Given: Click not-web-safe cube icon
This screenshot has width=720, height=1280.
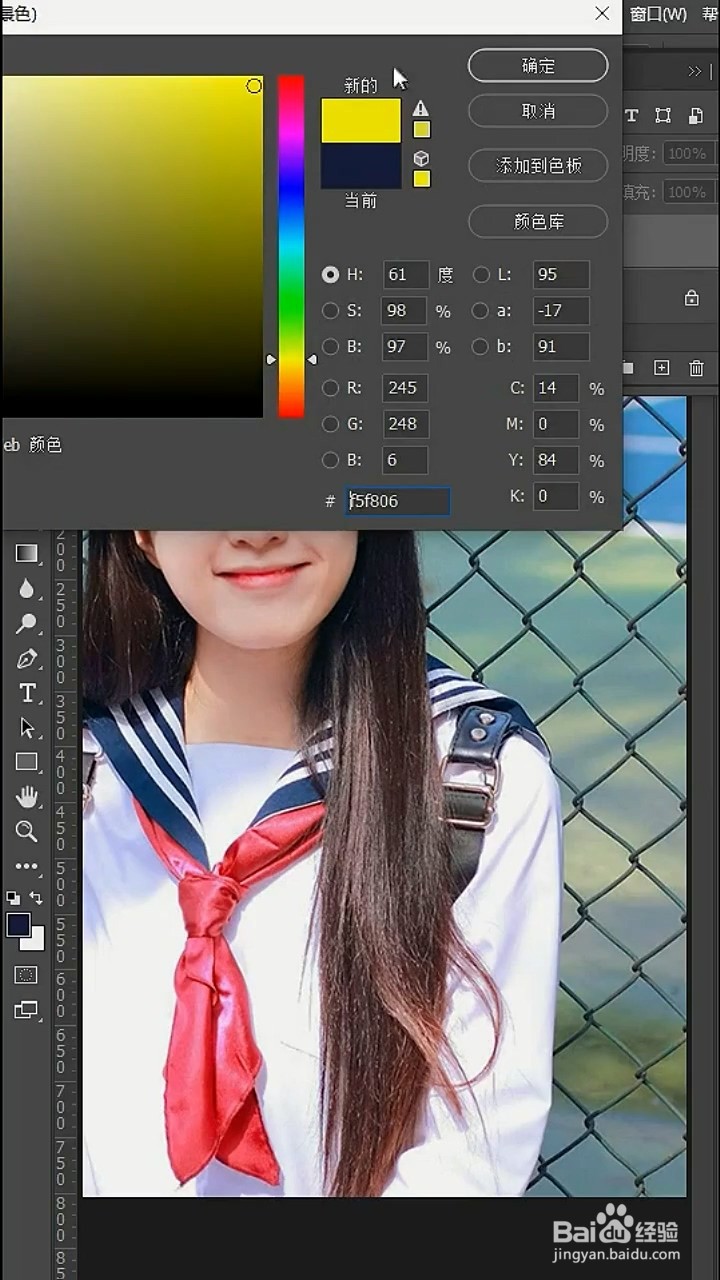Looking at the screenshot, I should 421,158.
